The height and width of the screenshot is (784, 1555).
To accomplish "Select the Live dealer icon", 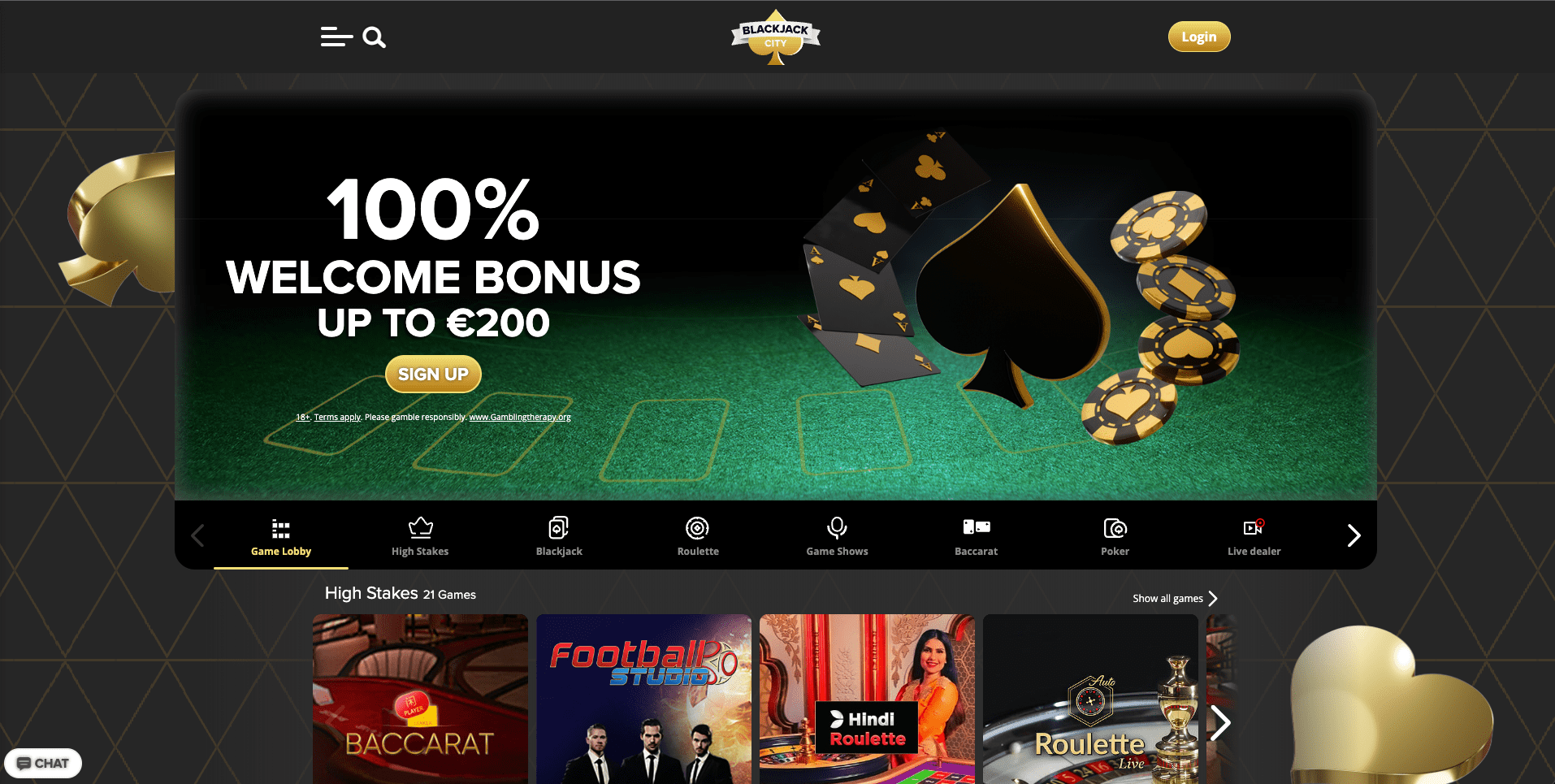I will tap(1254, 526).
